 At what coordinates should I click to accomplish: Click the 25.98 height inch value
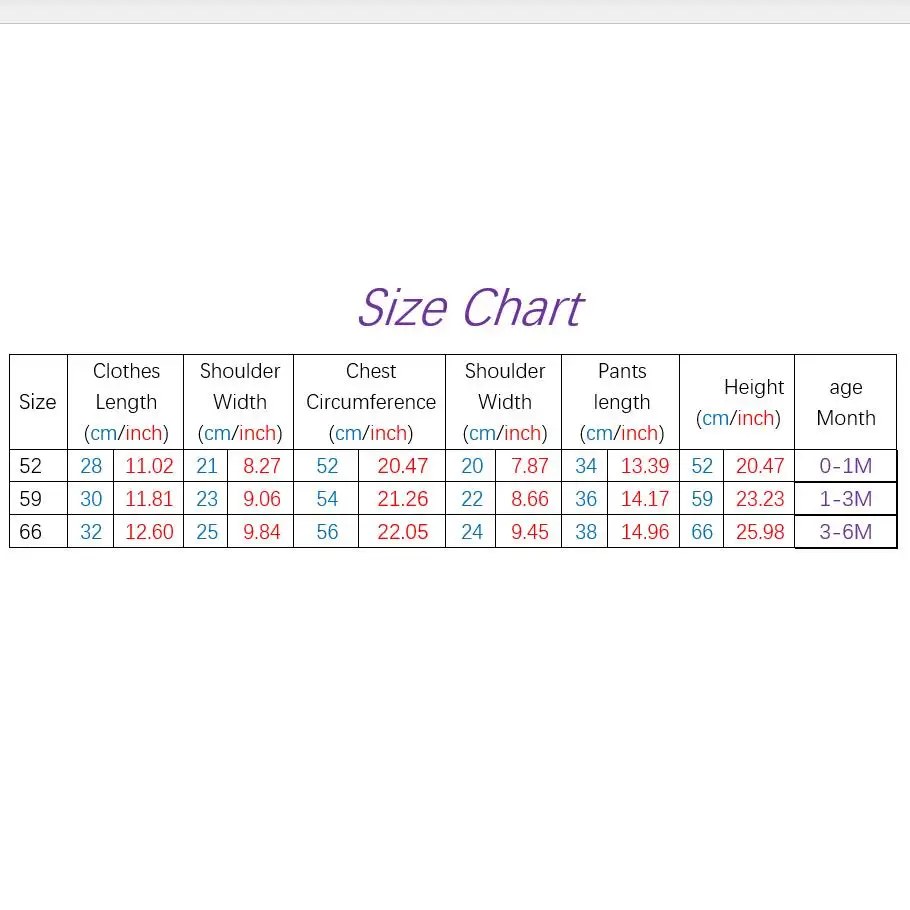point(760,532)
